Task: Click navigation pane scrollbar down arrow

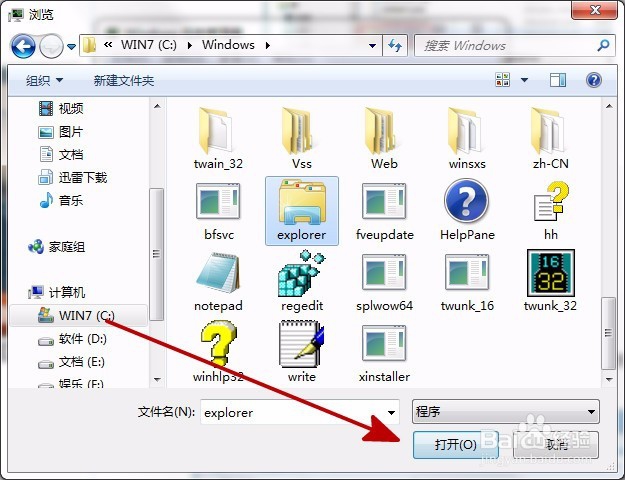Action: click(157, 380)
